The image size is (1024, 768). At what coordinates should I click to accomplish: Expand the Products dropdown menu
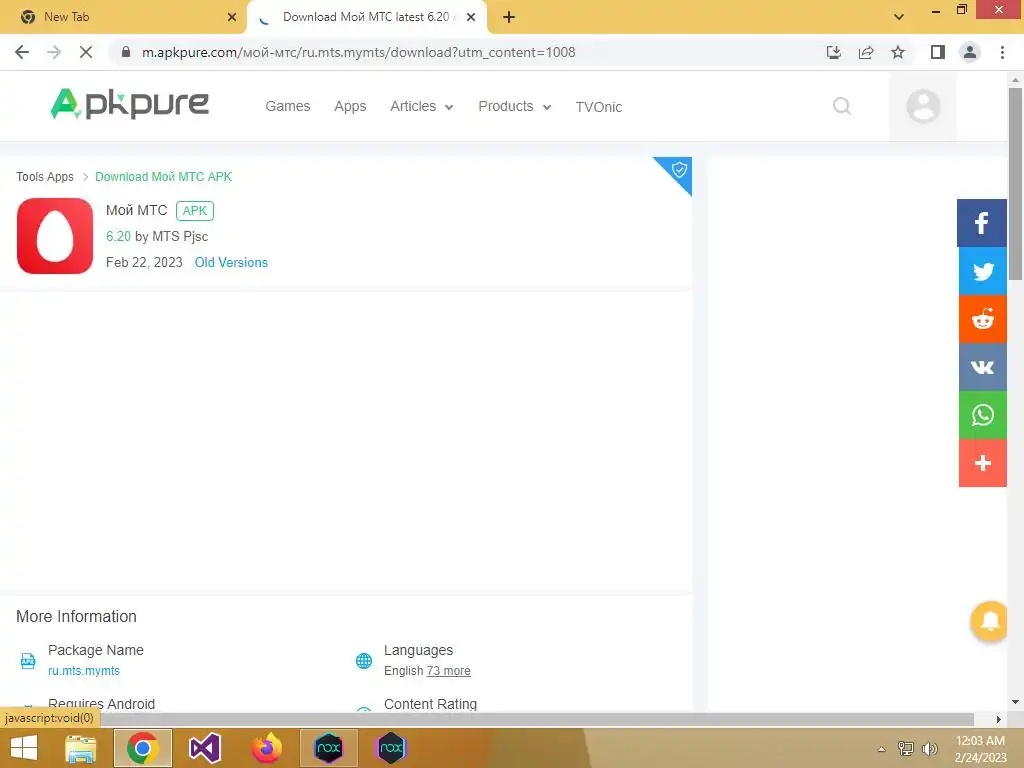515,106
